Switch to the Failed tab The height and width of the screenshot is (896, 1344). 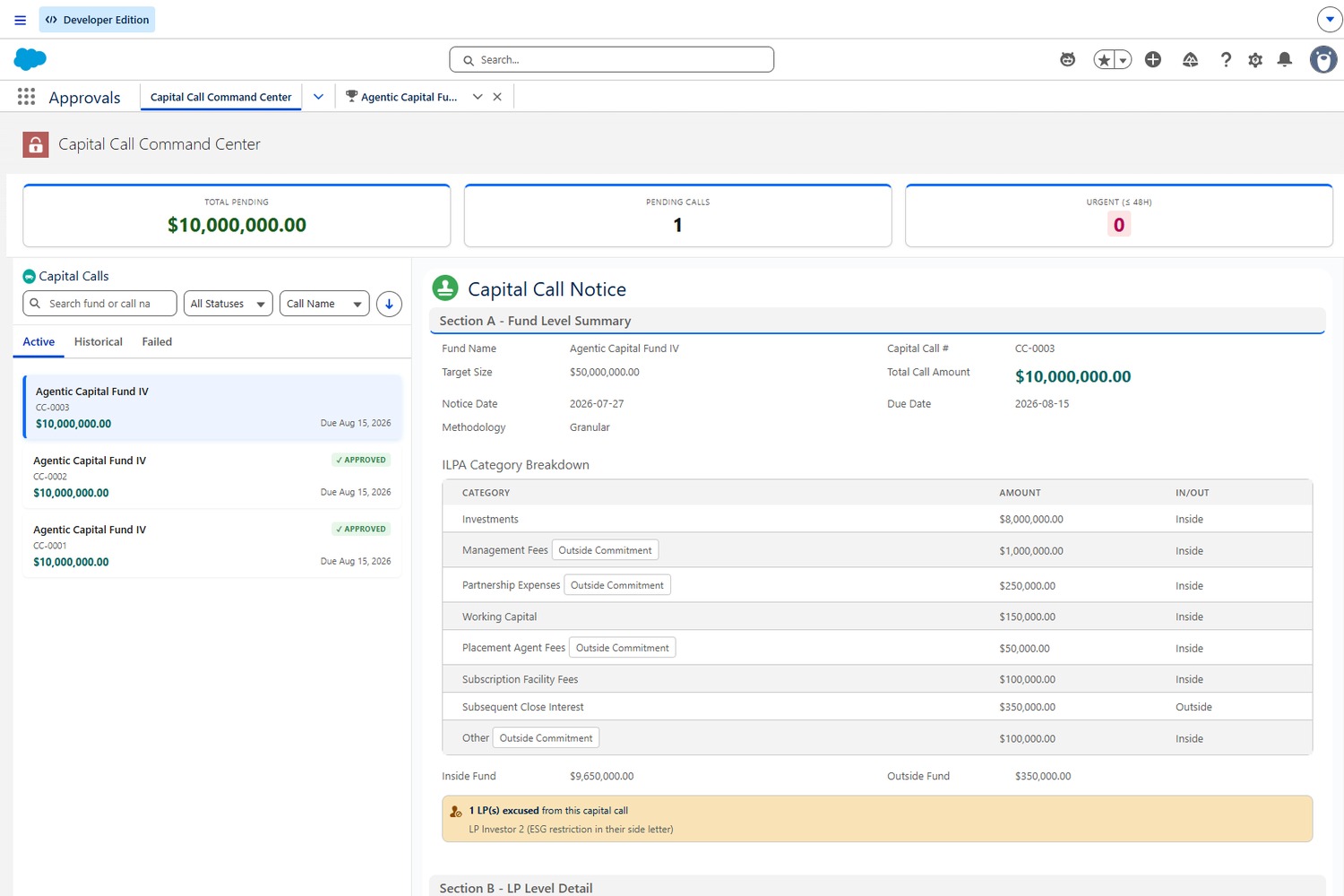tap(157, 341)
